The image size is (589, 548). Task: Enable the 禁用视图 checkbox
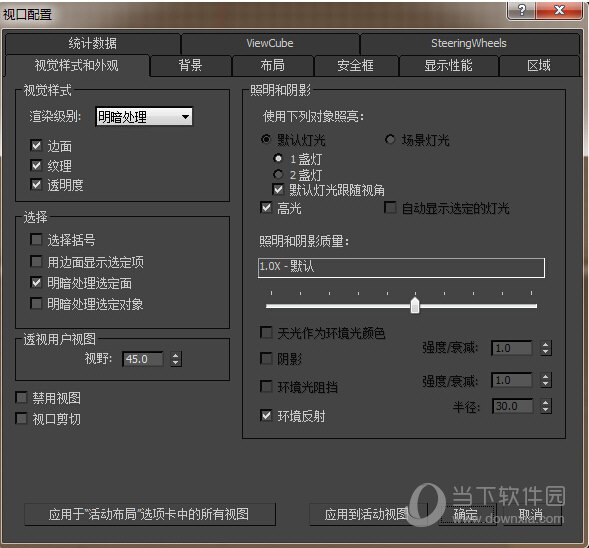pos(21,398)
